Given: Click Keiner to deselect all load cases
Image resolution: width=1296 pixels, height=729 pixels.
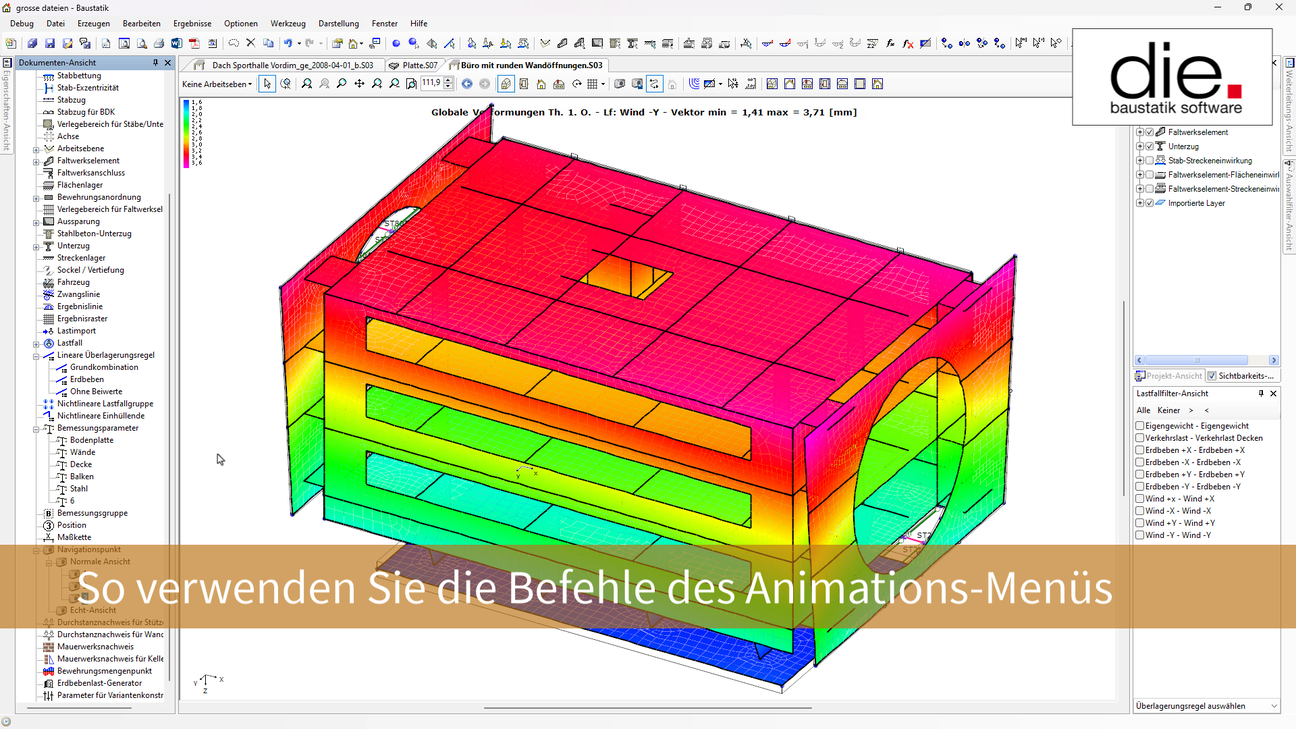Looking at the screenshot, I should (1168, 410).
